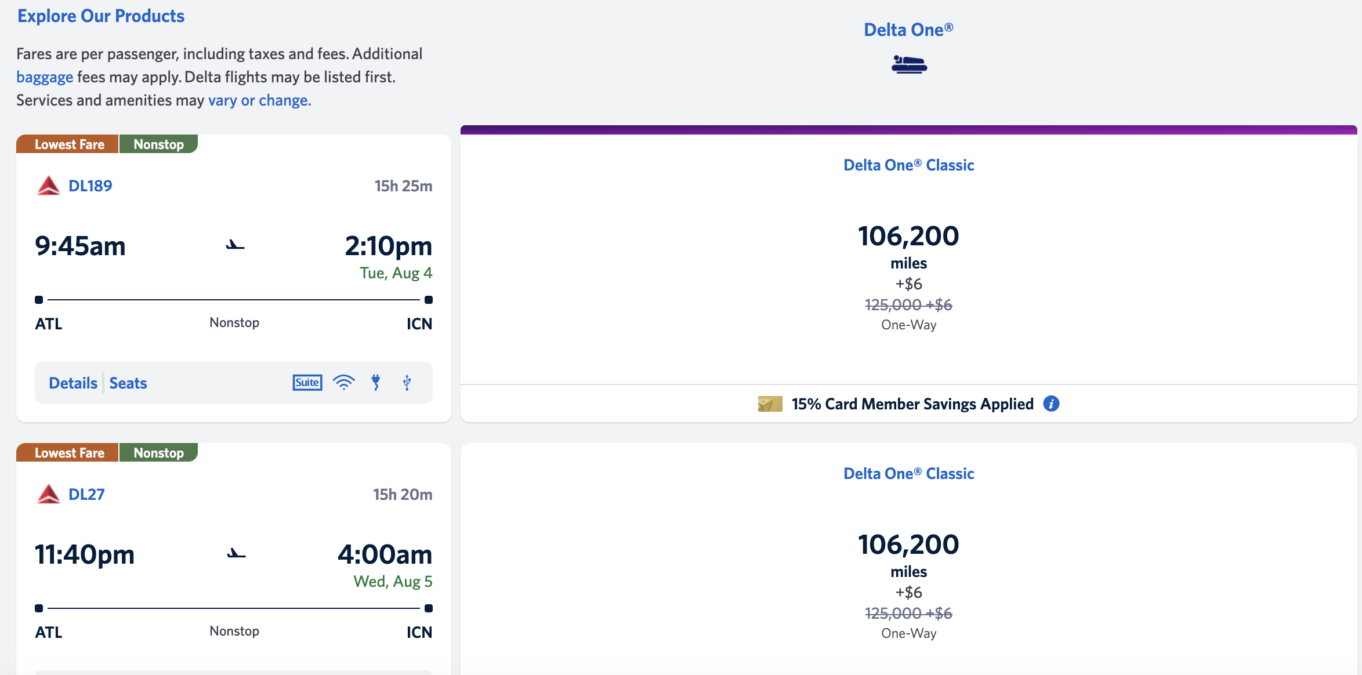Open Delta One Classic link for DL27
The image size is (1362, 675).
pos(908,473)
